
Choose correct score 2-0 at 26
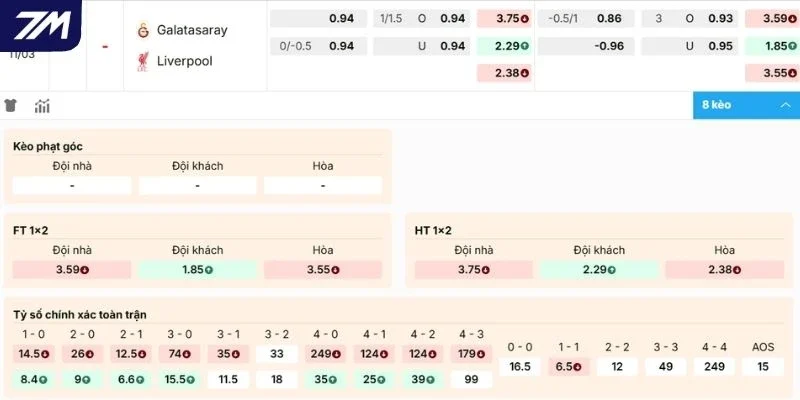pos(82,354)
